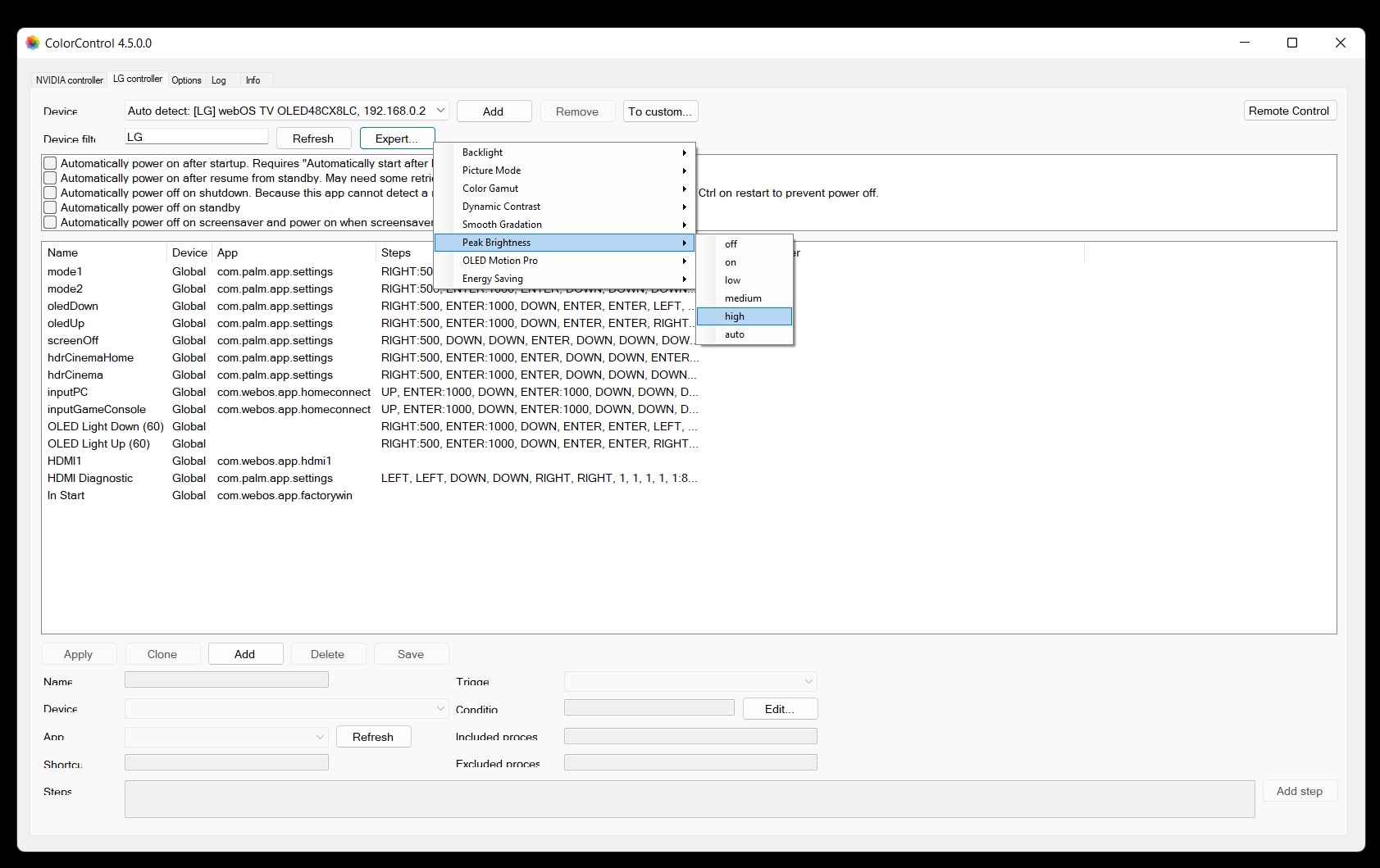Open the preset Device dropdown

click(x=286, y=708)
